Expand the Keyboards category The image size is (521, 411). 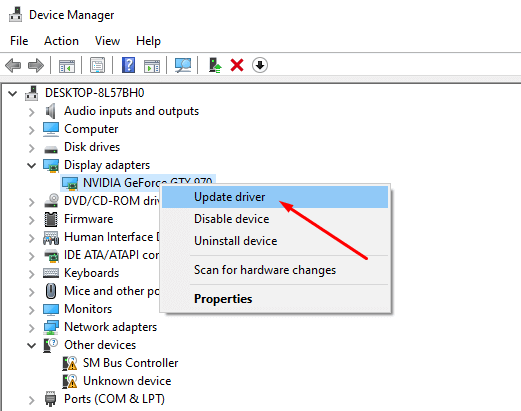pos(32,274)
